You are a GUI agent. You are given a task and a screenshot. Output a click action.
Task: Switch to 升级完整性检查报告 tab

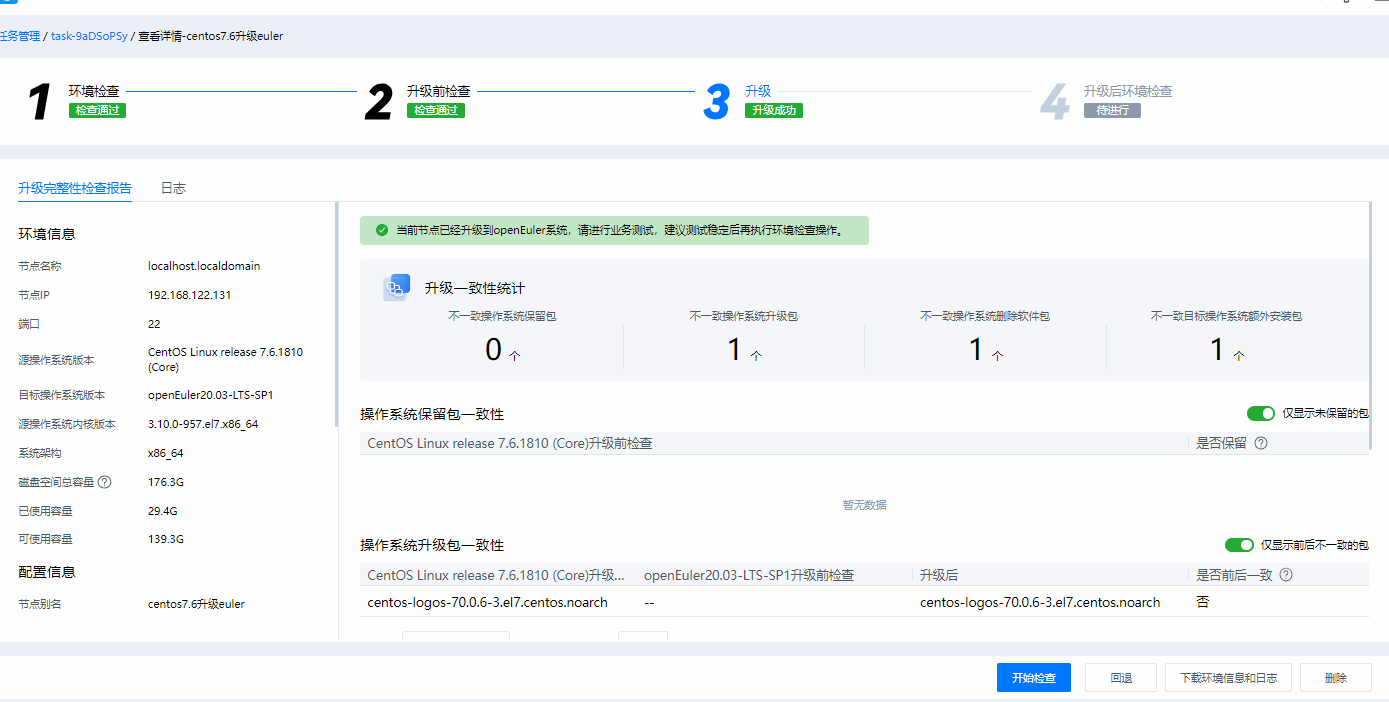coord(75,188)
